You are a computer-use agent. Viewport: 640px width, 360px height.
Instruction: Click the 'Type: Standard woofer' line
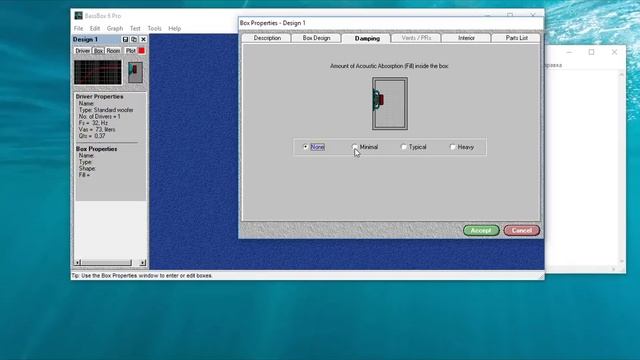click(106, 110)
